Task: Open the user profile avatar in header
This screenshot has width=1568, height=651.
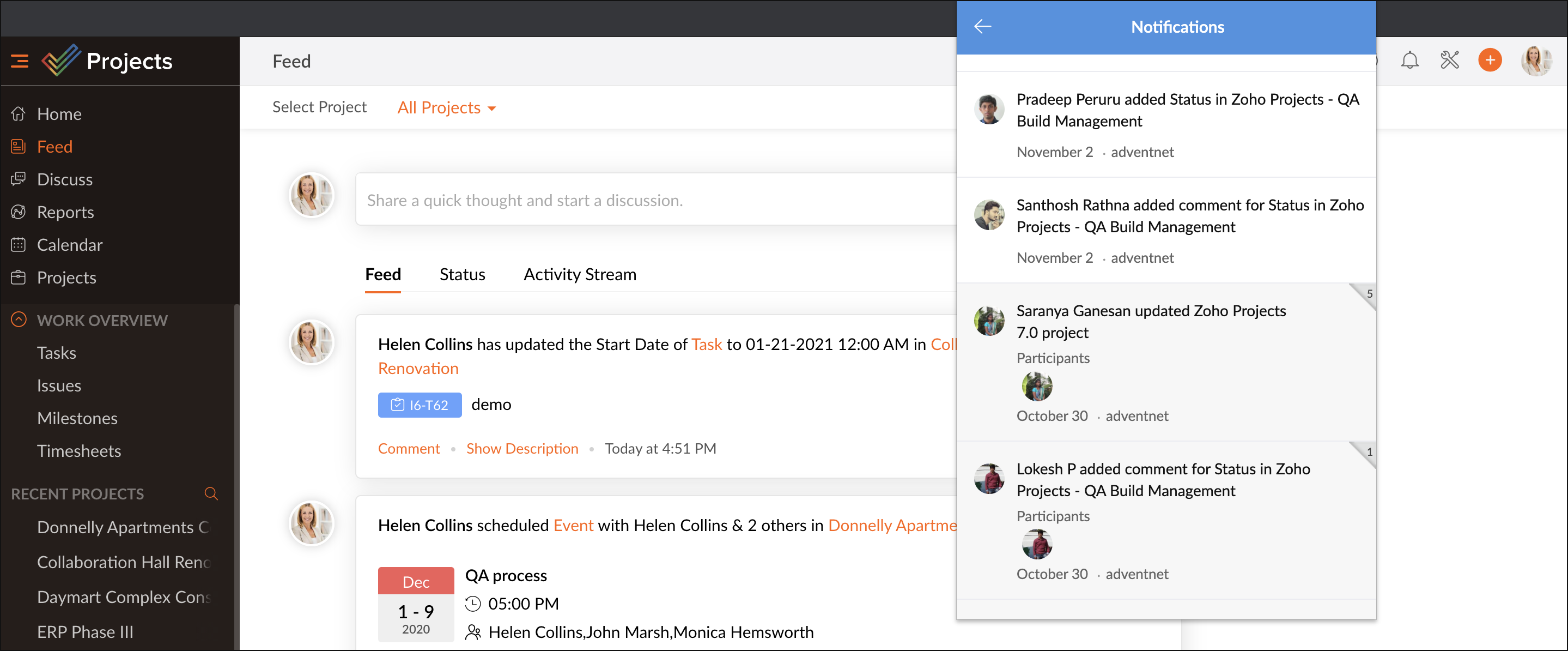Action: coord(1535,61)
